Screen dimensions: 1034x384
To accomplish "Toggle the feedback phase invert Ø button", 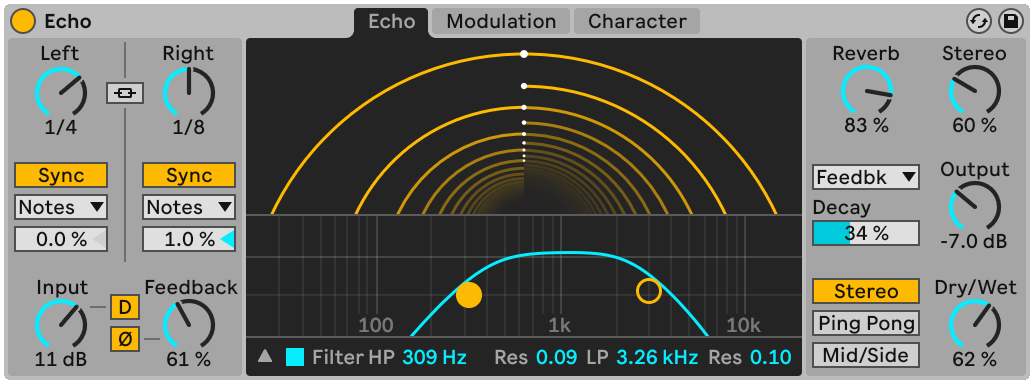I will pos(125,339).
